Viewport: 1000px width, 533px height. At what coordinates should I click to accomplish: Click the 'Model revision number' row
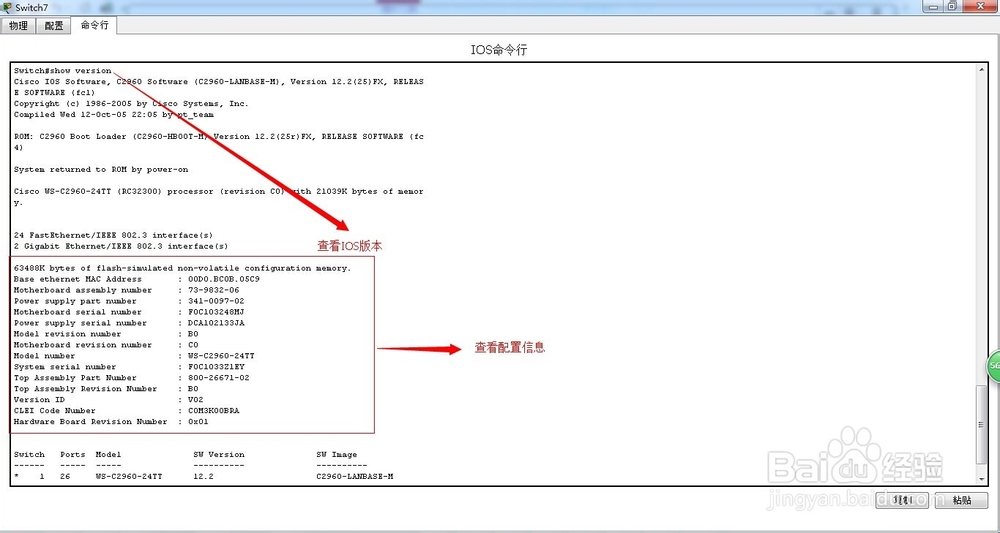(x=107, y=334)
